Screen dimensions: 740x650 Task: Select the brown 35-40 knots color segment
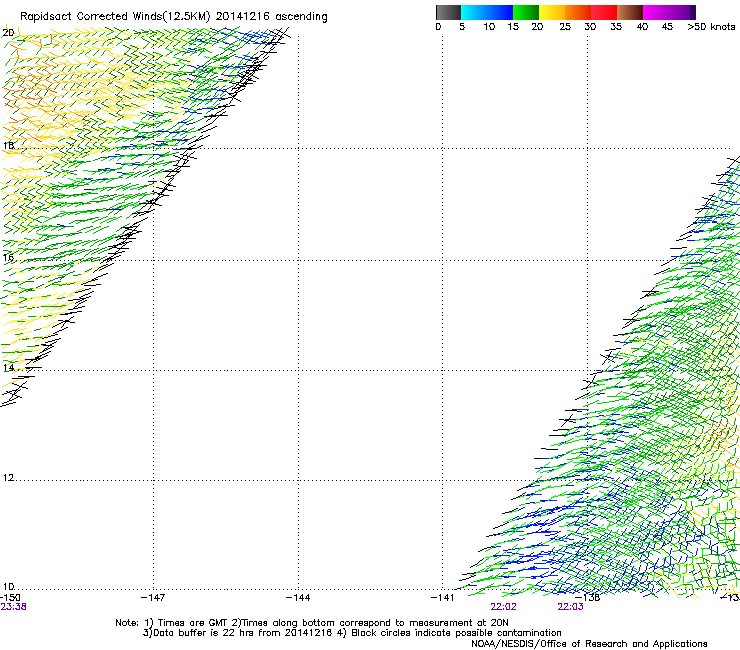pyautogui.click(x=630, y=12)
